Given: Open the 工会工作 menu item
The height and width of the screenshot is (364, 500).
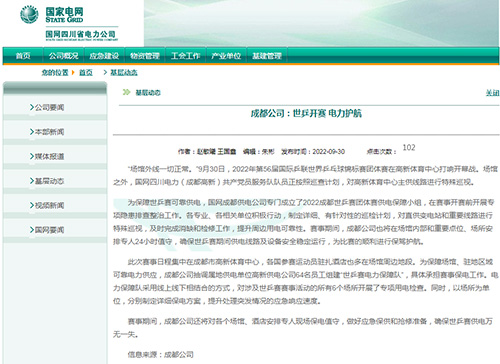Looking at the screenshot, I should pyautogui.click(x=186, y=56).
